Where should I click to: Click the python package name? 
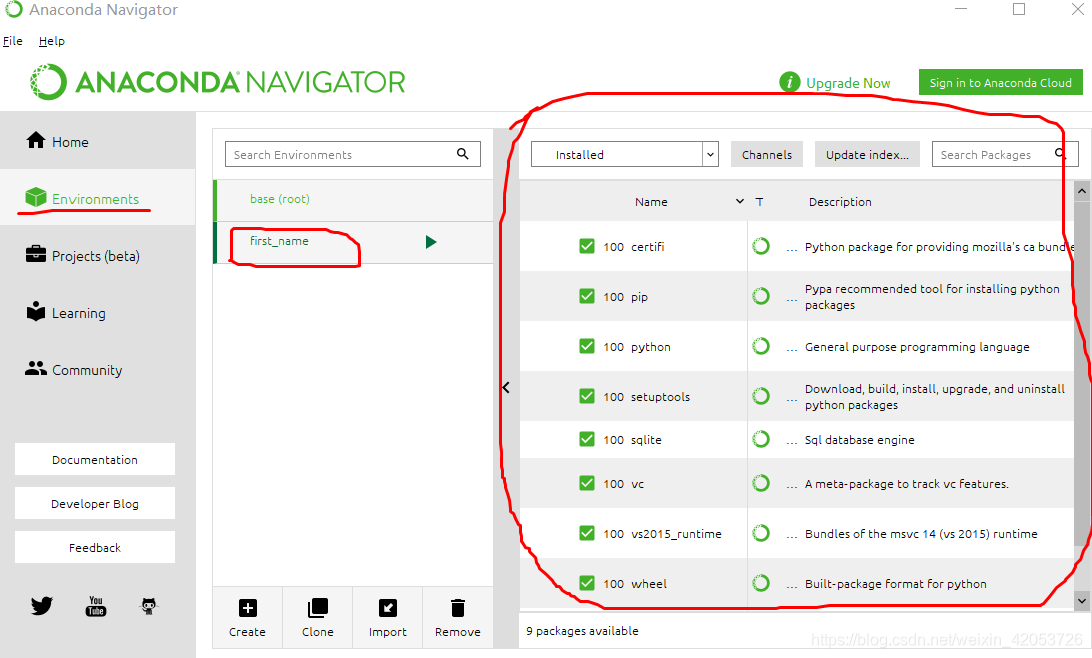point(650,347)
